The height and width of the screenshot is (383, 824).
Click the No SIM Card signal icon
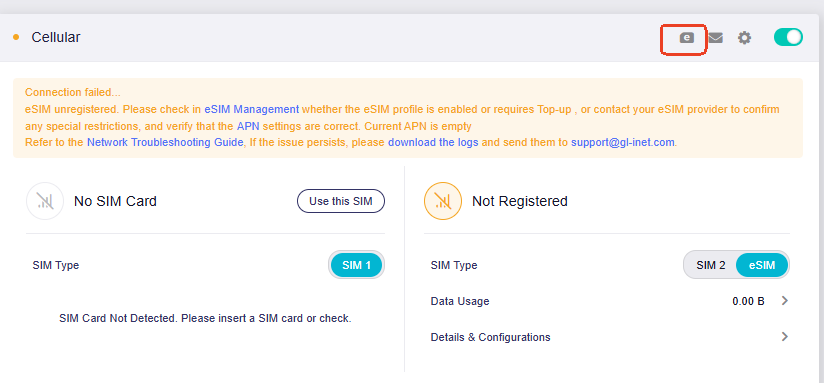pos(45,201)
